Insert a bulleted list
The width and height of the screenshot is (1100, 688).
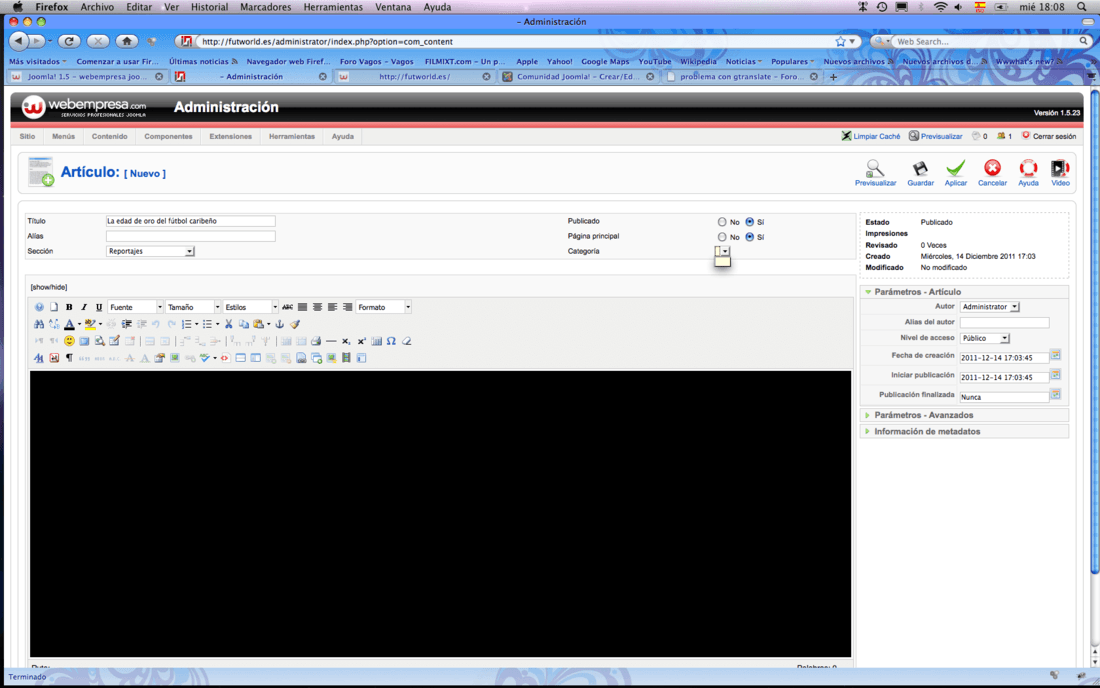click(207, 324)
